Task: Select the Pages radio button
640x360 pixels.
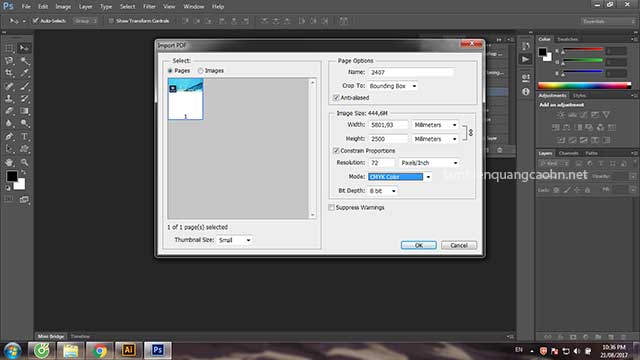Action: click(x=170, y=71)
